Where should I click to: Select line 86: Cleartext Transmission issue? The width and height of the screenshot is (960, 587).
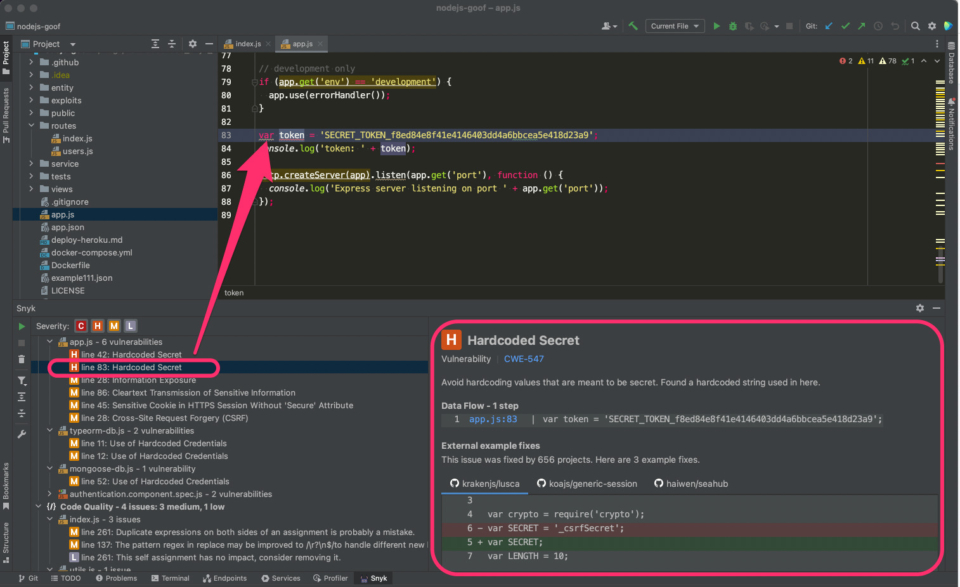tap(182, 392)
